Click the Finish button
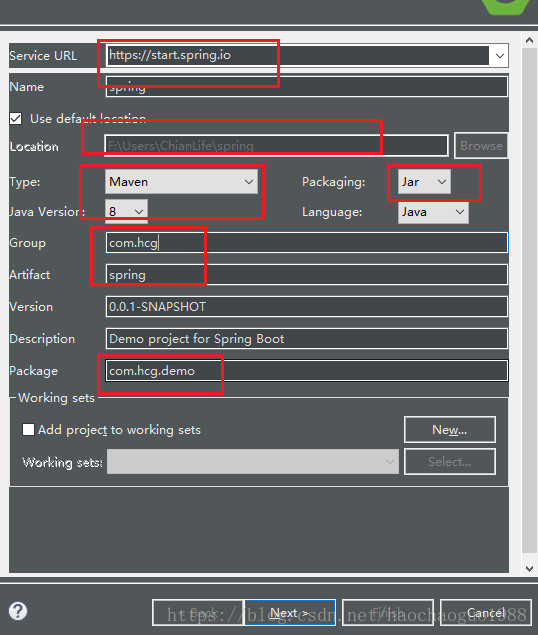This screenshot has width=538, height=635. [x=388, y=613]
